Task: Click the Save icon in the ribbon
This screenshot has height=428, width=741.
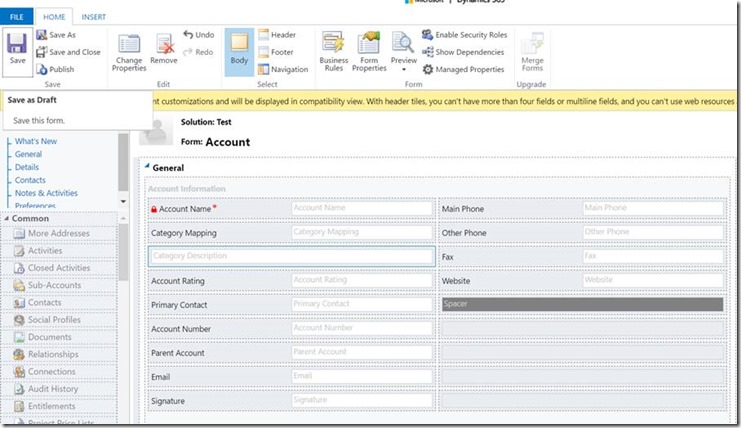Action: (17, 48)
